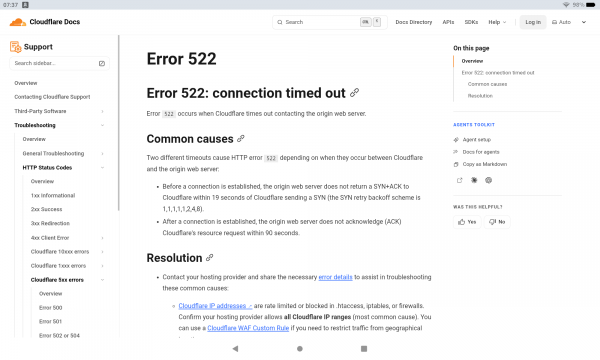The image size is (600, 360).
Task: Vote No for page helpfulness
Action: tap(497, 222)
